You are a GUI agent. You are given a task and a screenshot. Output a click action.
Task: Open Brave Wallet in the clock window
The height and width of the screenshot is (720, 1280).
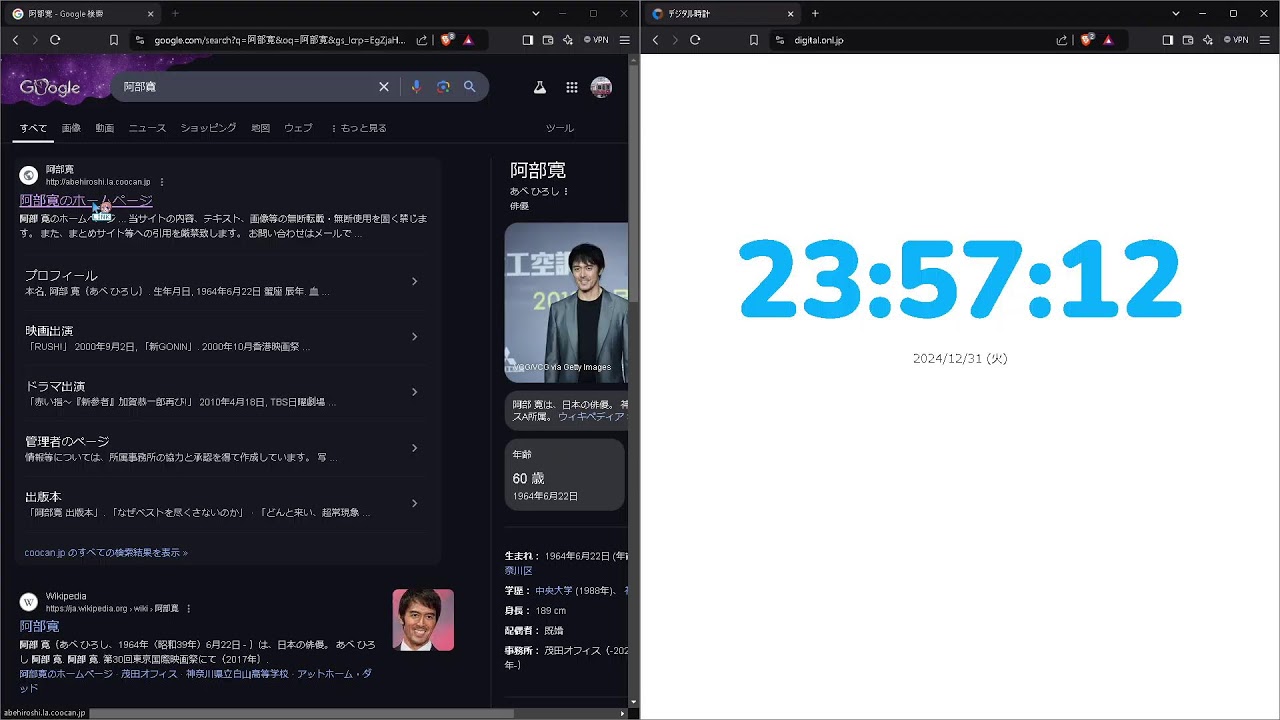pos(1188,40)
